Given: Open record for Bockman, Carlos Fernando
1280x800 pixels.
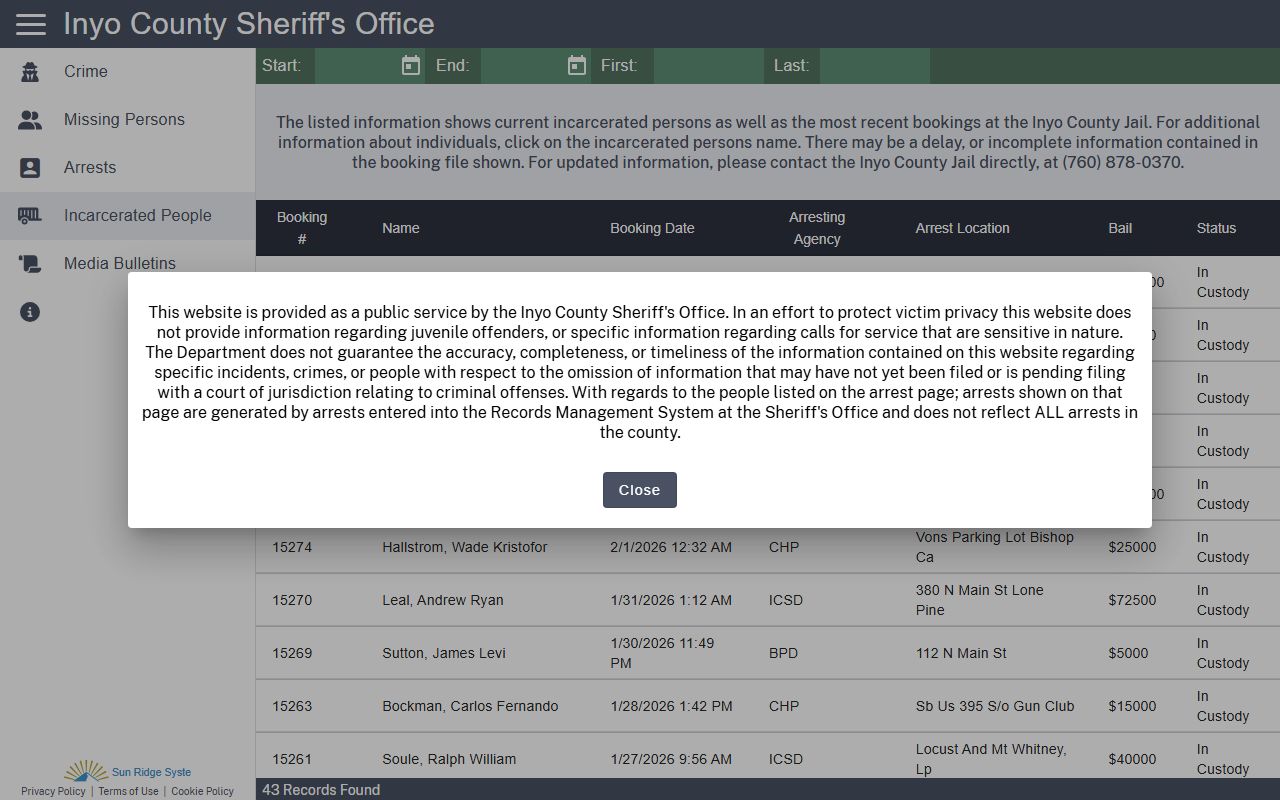Looking at the screenshot, I should [470, 706].
